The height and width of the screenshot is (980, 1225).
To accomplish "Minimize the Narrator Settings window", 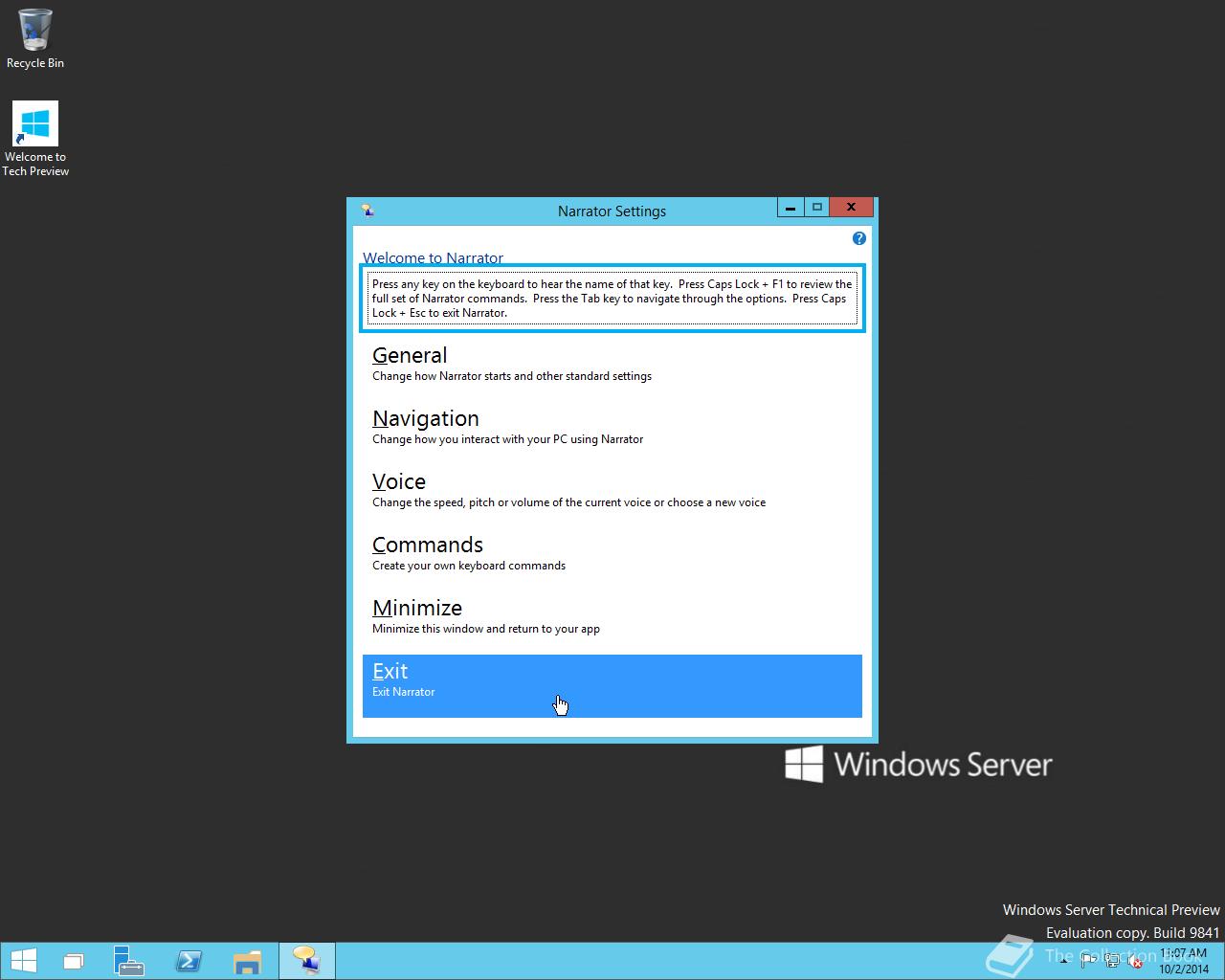I will [x=791, y=208].
